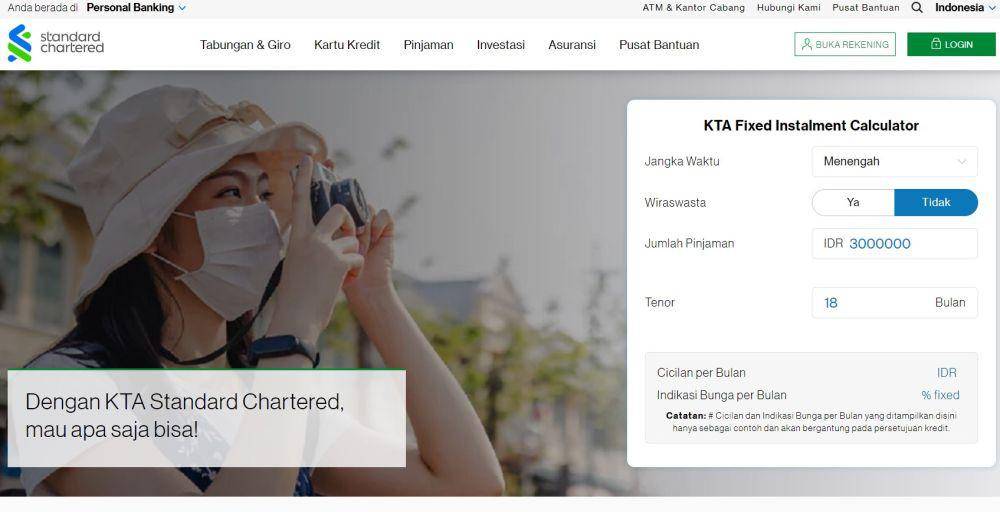Open the Tabungan & Giro menu

pos(245,45)
